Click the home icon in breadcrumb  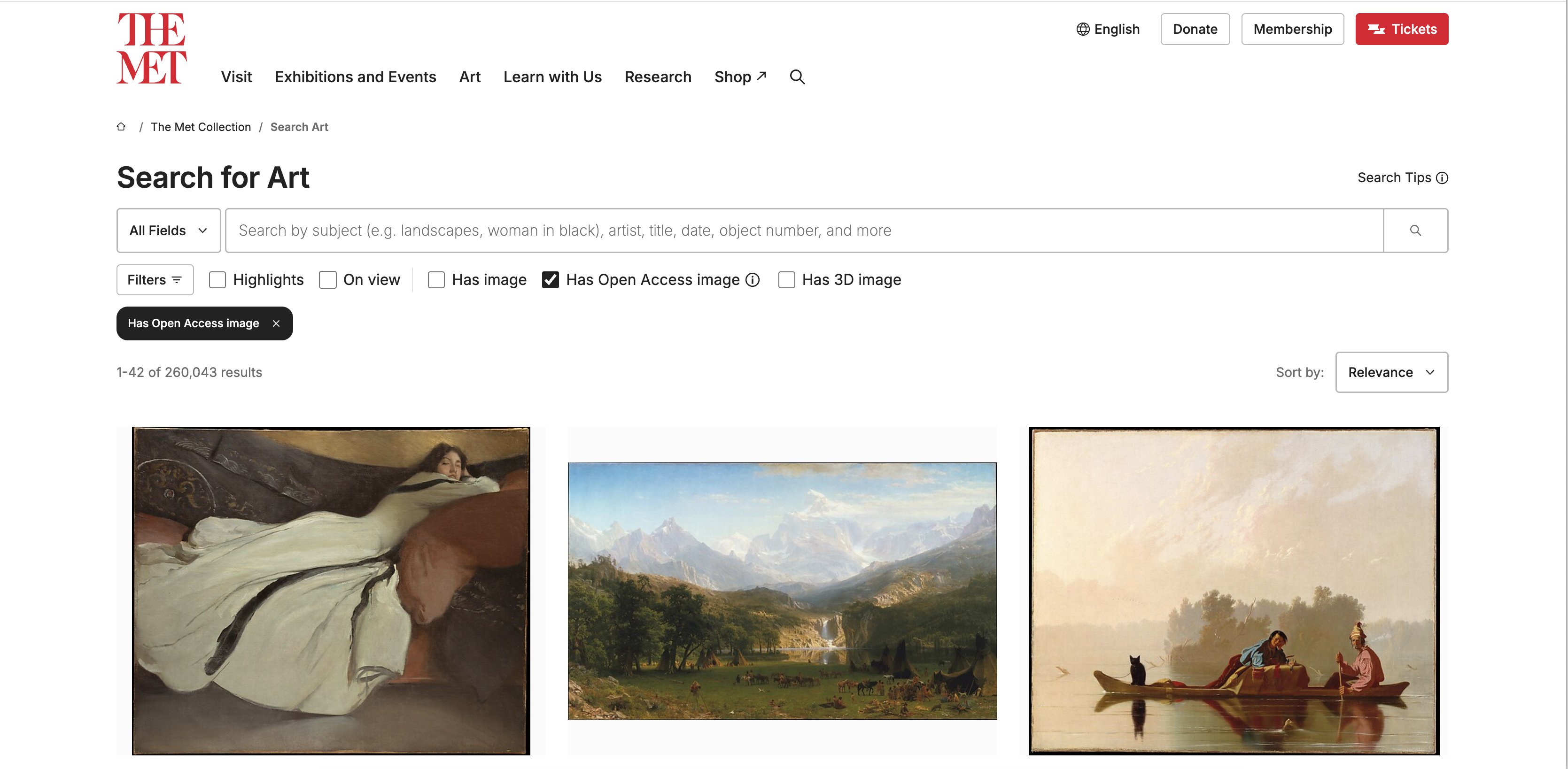point(121,127)
